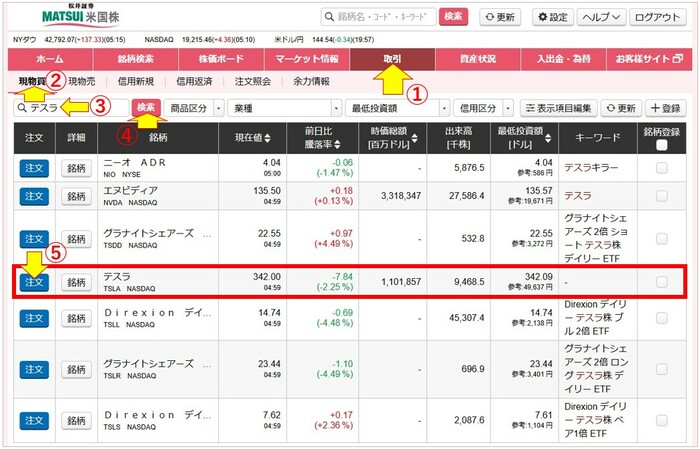Open the 業種 dropdown
700x449 pixels.
284,108
